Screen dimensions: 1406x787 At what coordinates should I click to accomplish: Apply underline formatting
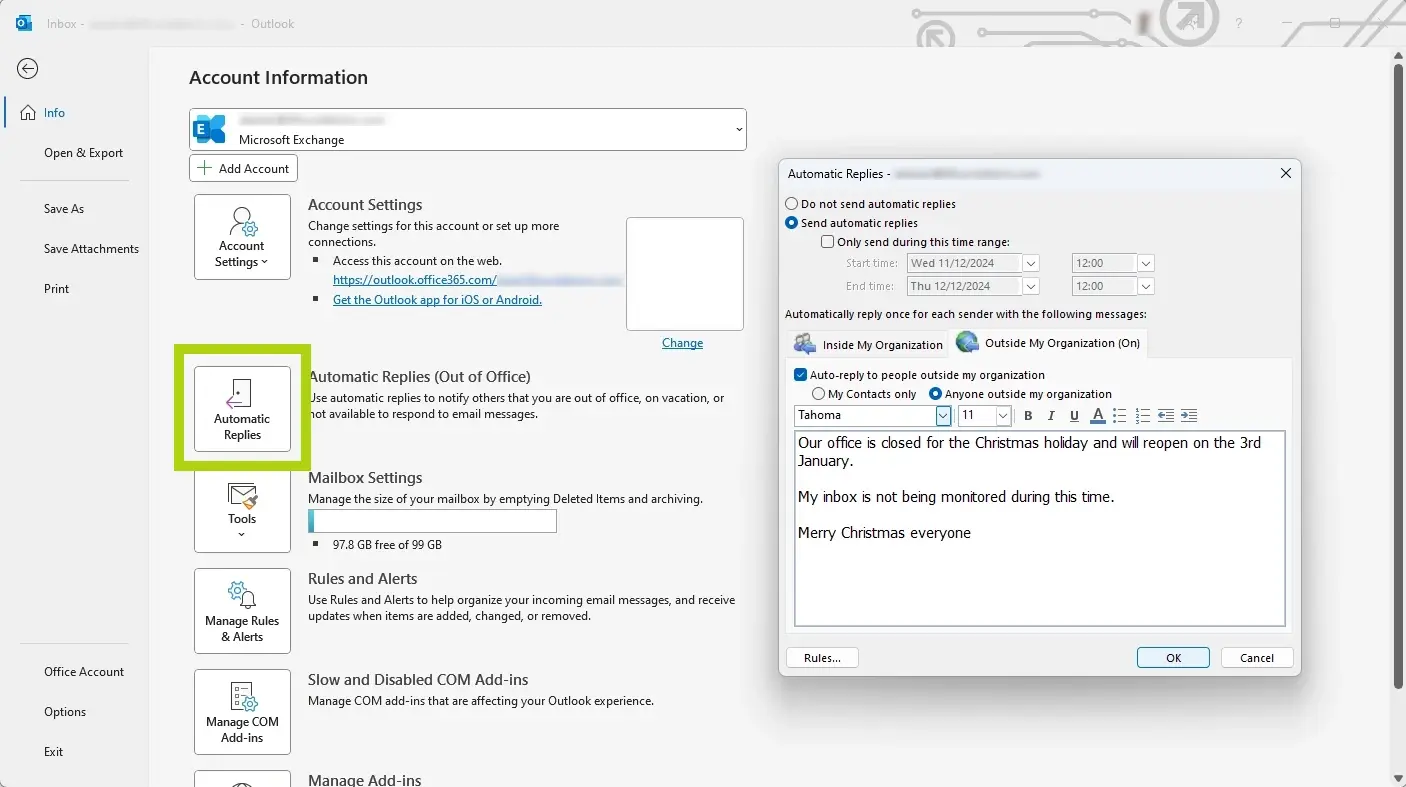1074,415
